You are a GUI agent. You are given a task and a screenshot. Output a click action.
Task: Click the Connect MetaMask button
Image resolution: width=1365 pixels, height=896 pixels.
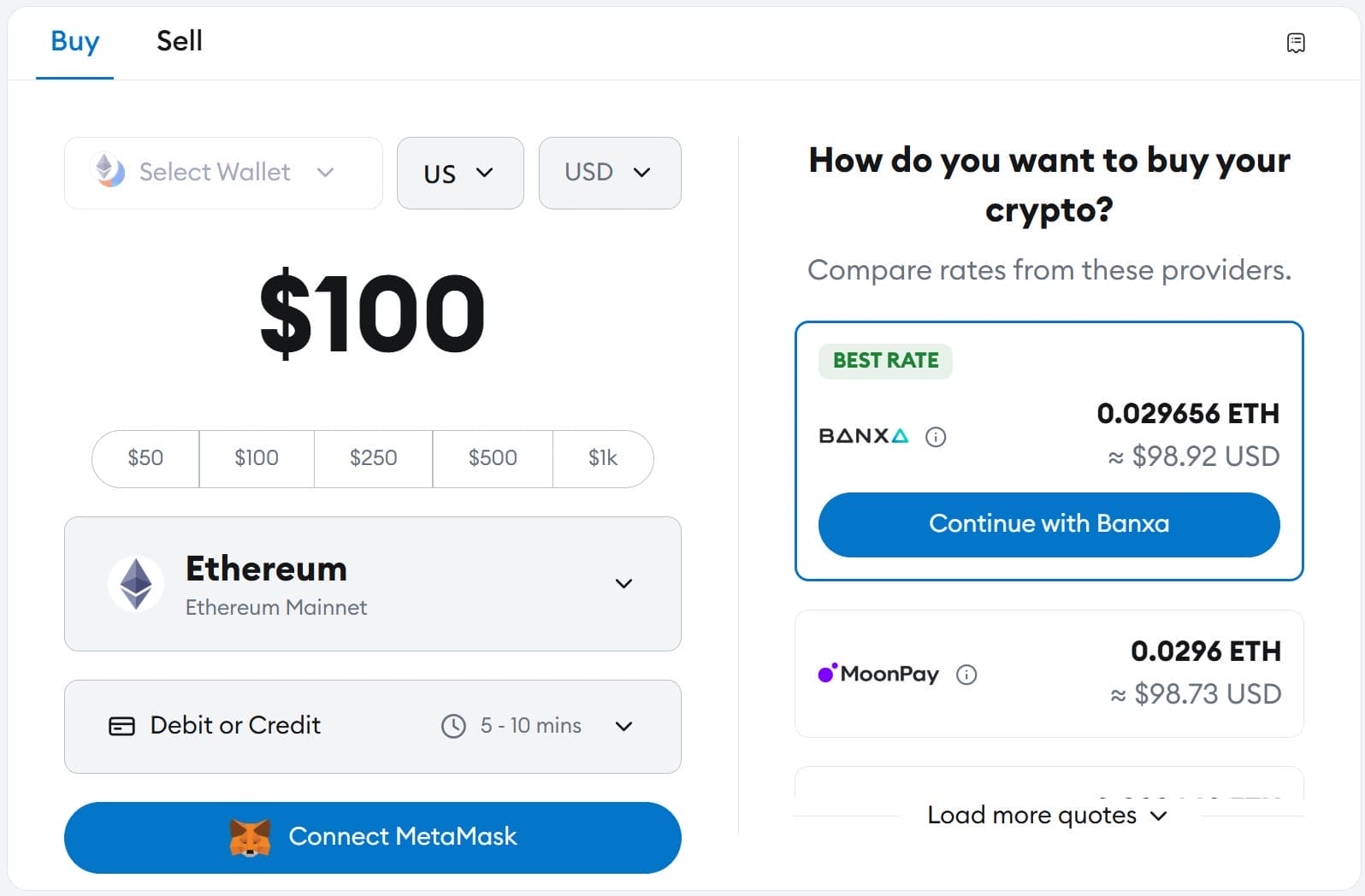(x=372, y=837)
